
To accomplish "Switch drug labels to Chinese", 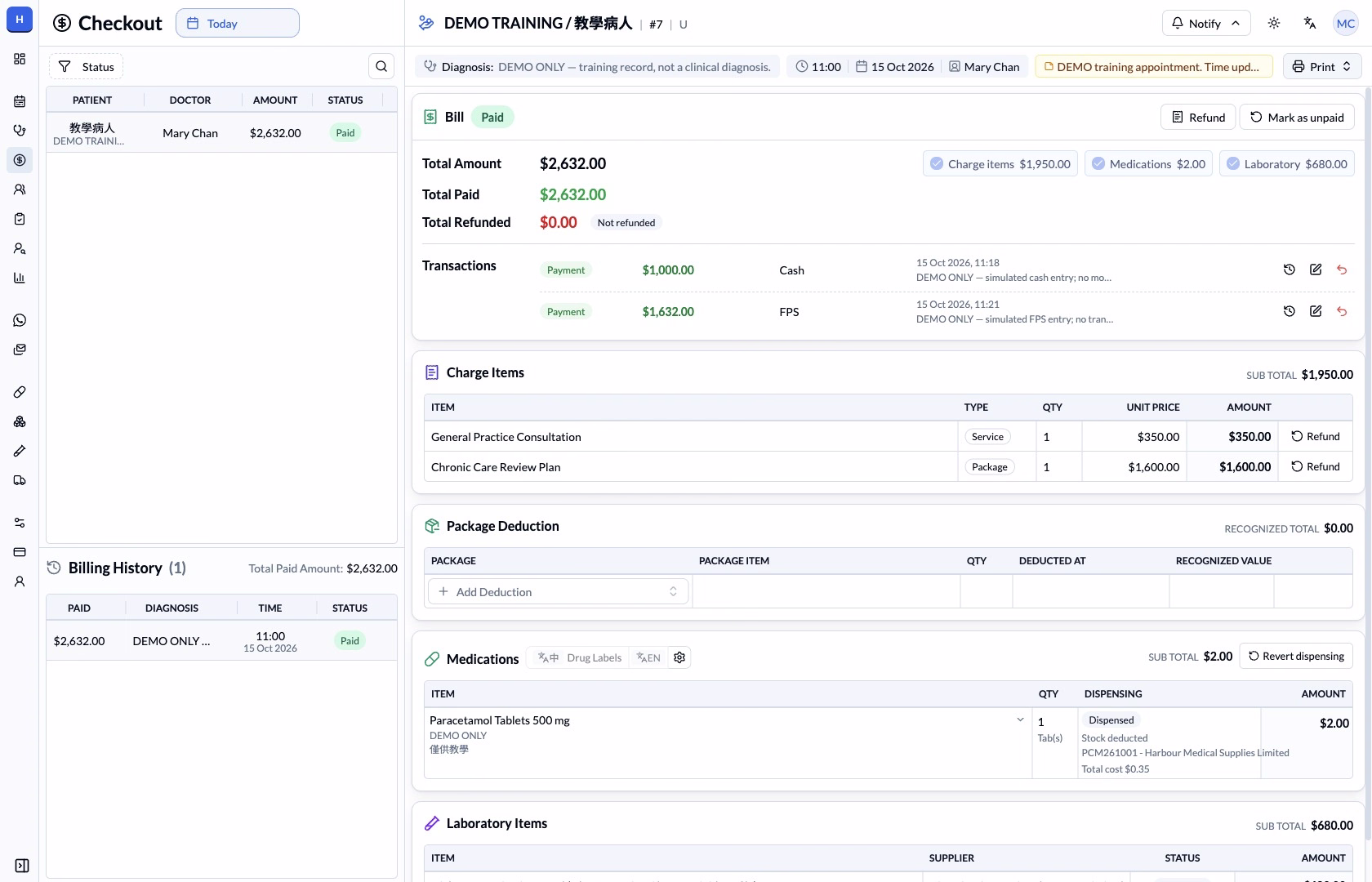I will [548, 657].
